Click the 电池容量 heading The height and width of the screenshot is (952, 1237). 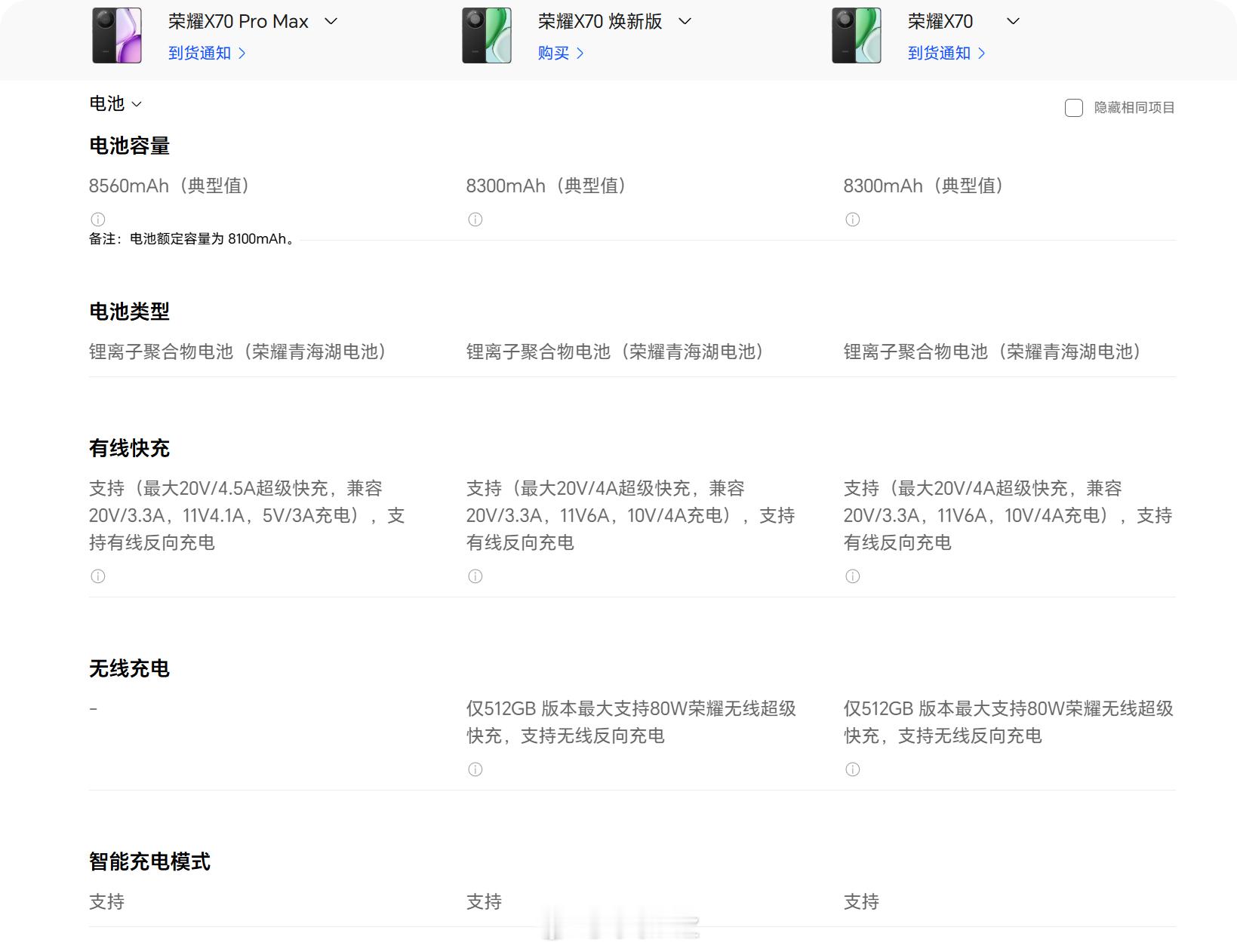pos(130,146)
